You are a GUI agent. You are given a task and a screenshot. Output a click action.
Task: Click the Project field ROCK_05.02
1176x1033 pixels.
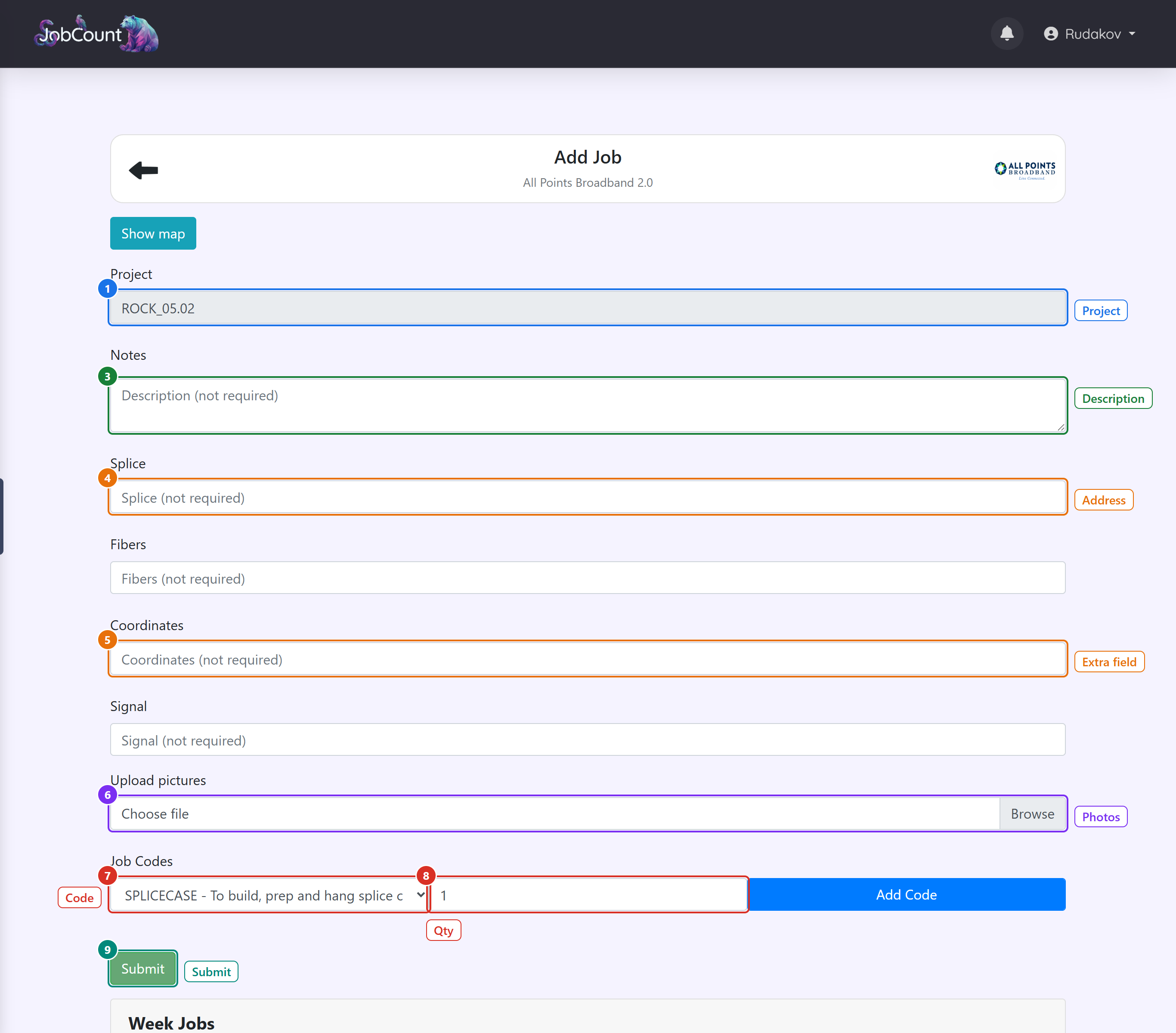[x=588, y=308]
